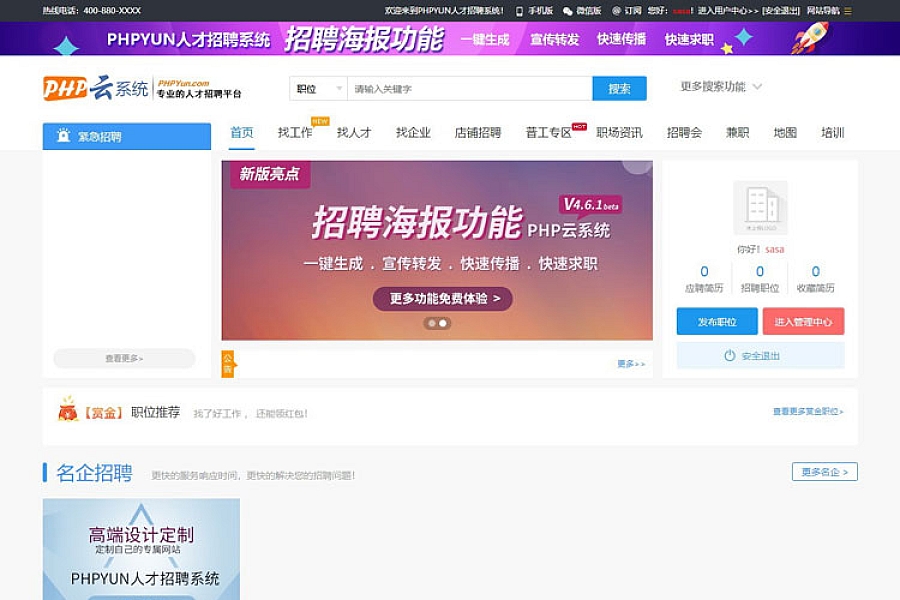Screen dimensions: 900x600
Task: Open the 招聘会 menu item
Action: coord(684,133)
